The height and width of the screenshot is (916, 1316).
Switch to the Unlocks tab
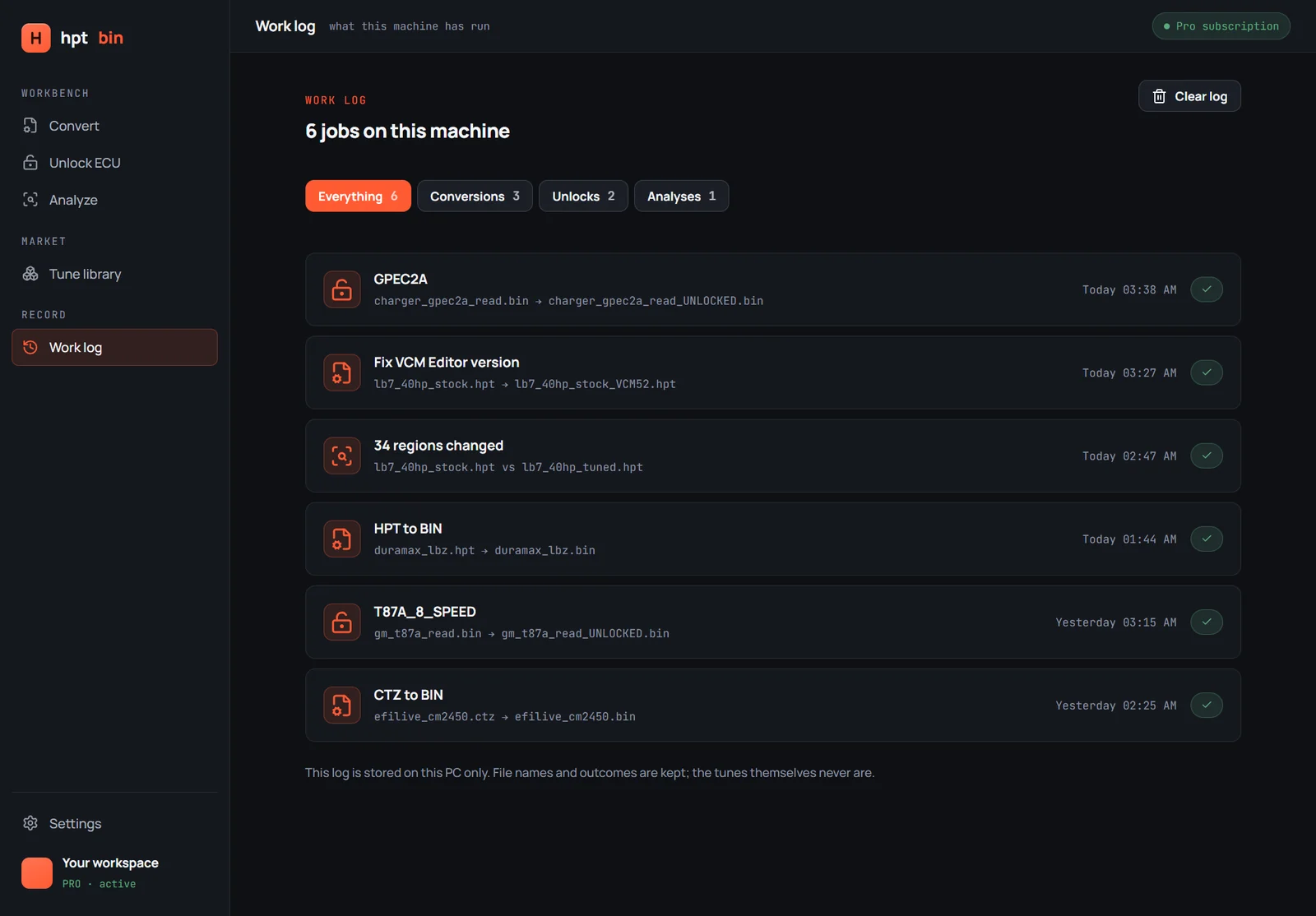pos(583,196)
